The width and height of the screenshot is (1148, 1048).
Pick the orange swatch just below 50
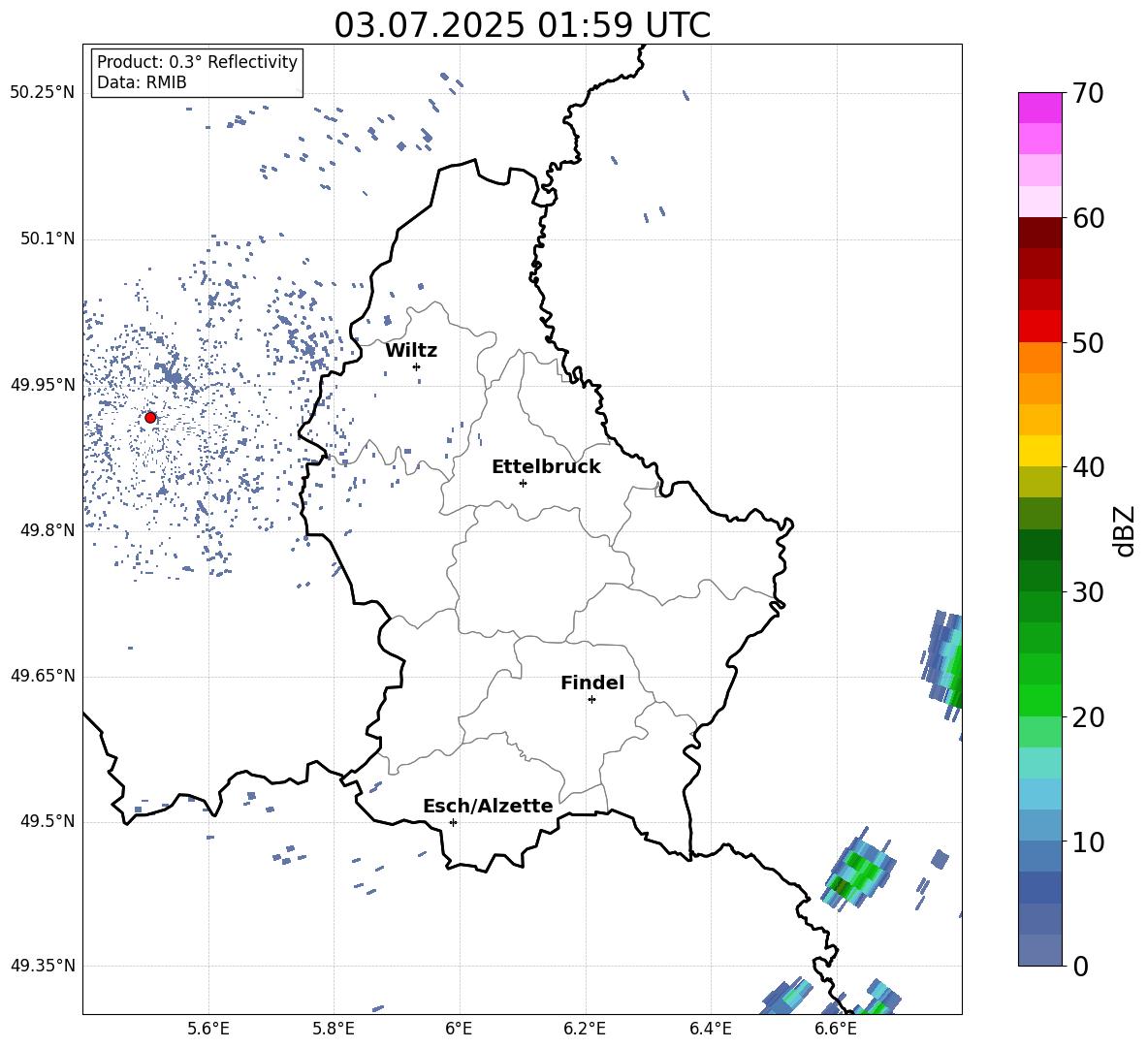coord(1039,358)
